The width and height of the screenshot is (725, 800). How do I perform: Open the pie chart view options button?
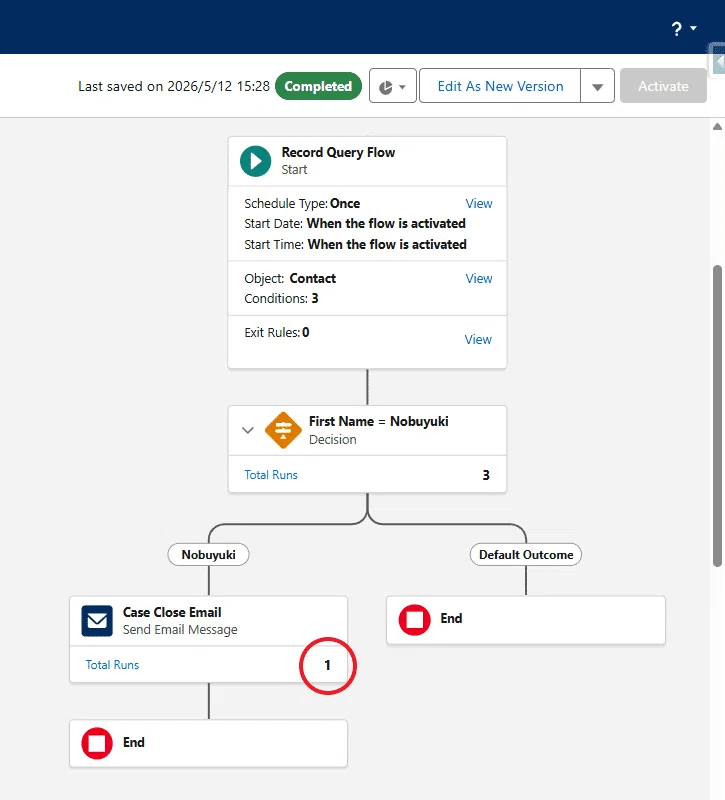[393, 86]
